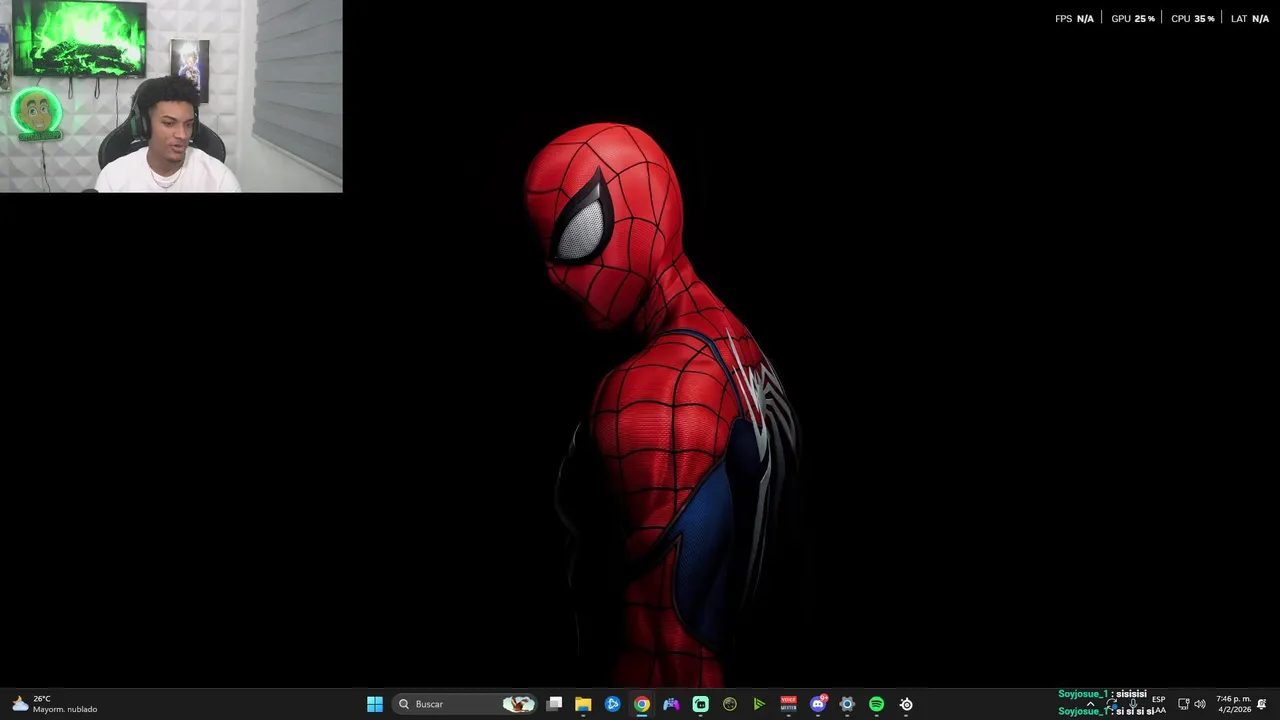
Task: Open Task View from the taskbar
Action: click(555, 704)
